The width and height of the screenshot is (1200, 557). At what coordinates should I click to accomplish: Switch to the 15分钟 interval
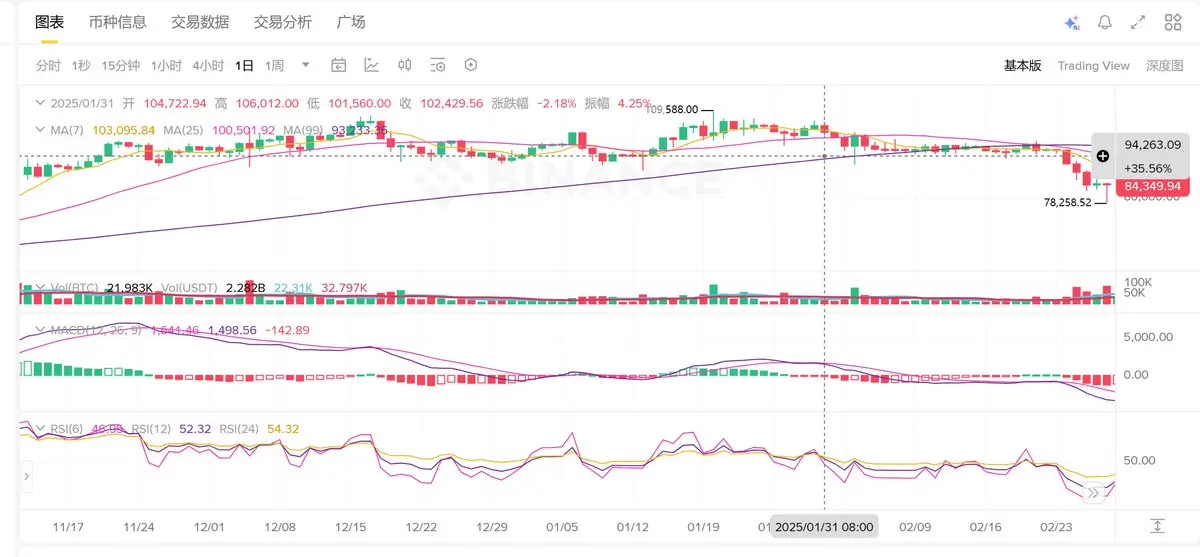click(x=121, y=65)
